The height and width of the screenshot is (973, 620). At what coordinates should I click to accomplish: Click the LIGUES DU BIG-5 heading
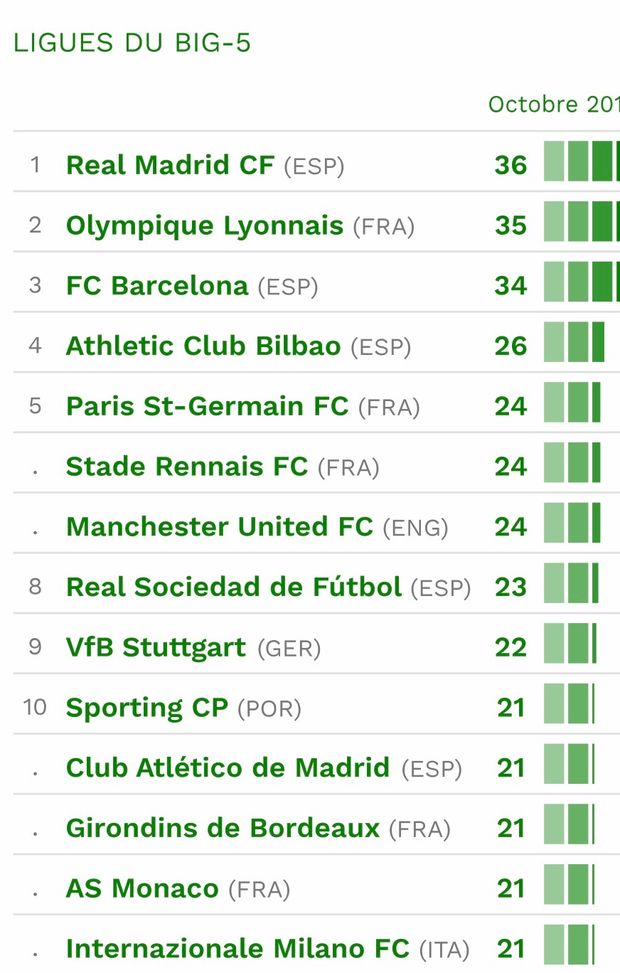(132, 43)
